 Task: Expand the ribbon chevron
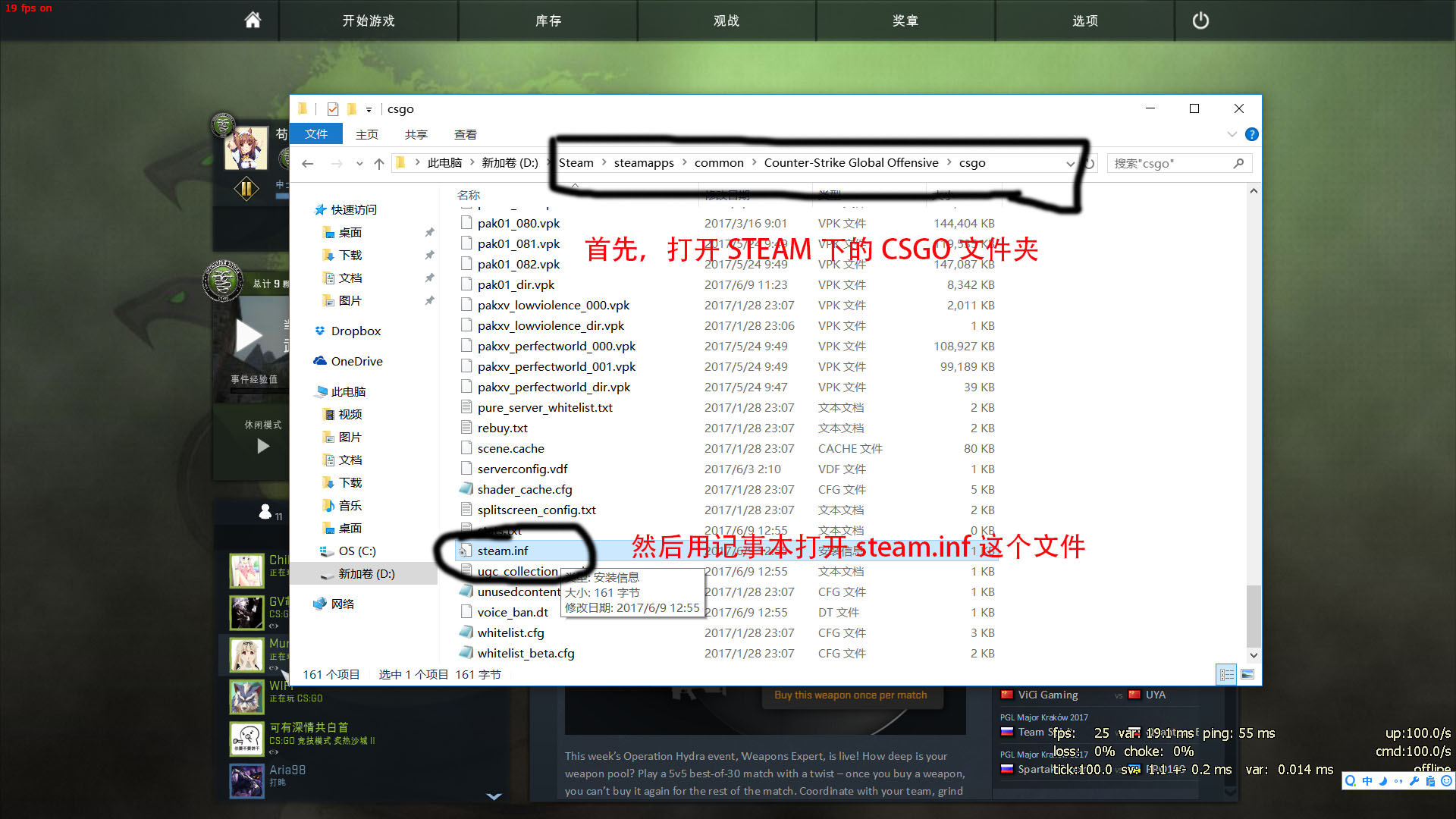[1232, 134]
